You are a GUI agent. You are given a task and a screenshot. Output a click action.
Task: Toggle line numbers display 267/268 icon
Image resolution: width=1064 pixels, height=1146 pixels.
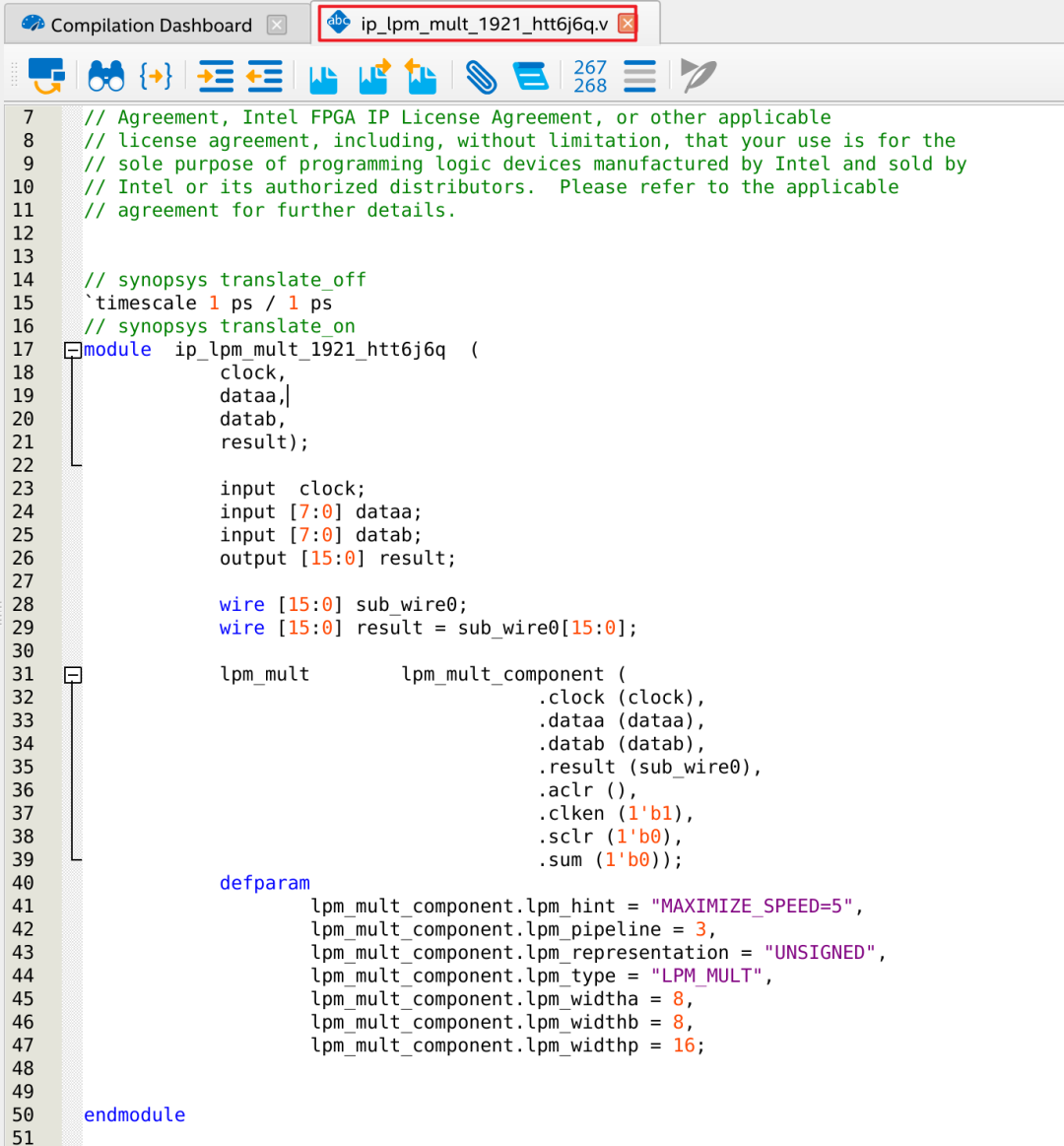click(x=590, y=76)
